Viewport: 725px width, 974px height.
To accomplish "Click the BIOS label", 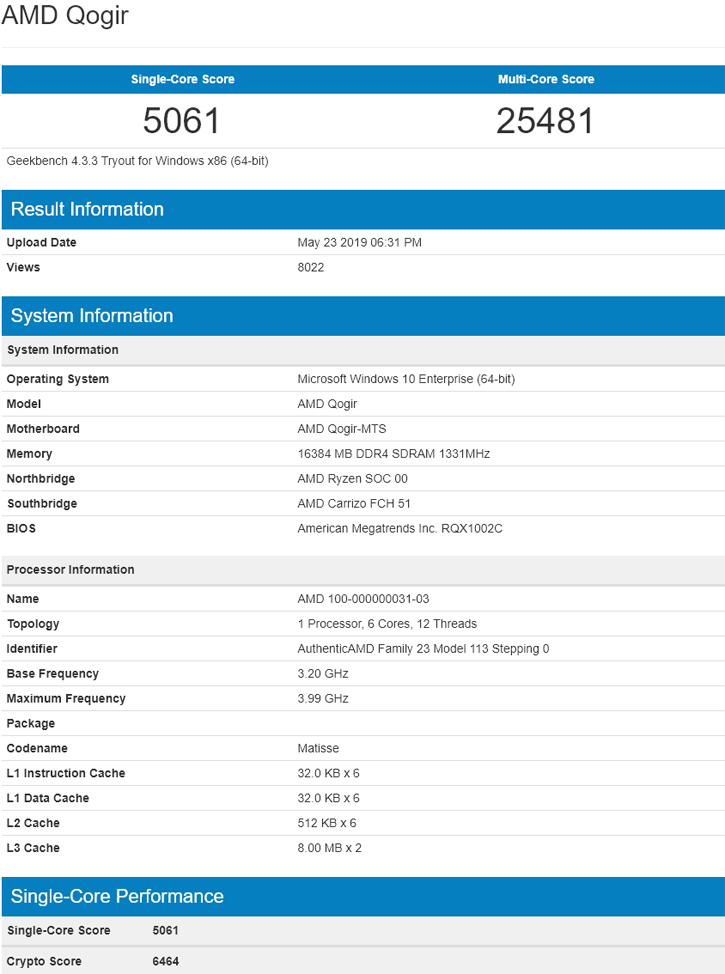I will (x=21, y=528).
